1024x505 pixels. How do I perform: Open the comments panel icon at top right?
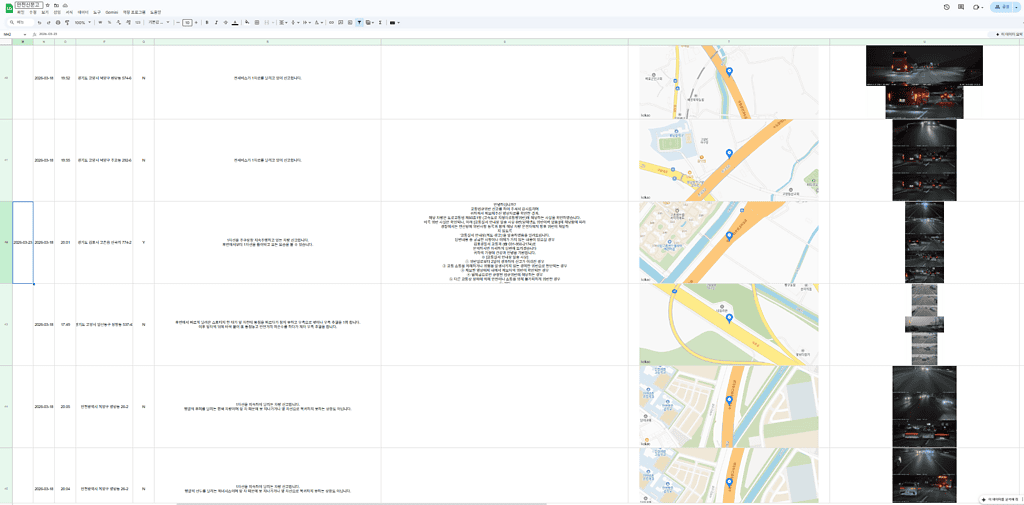(x=961, y=7)
